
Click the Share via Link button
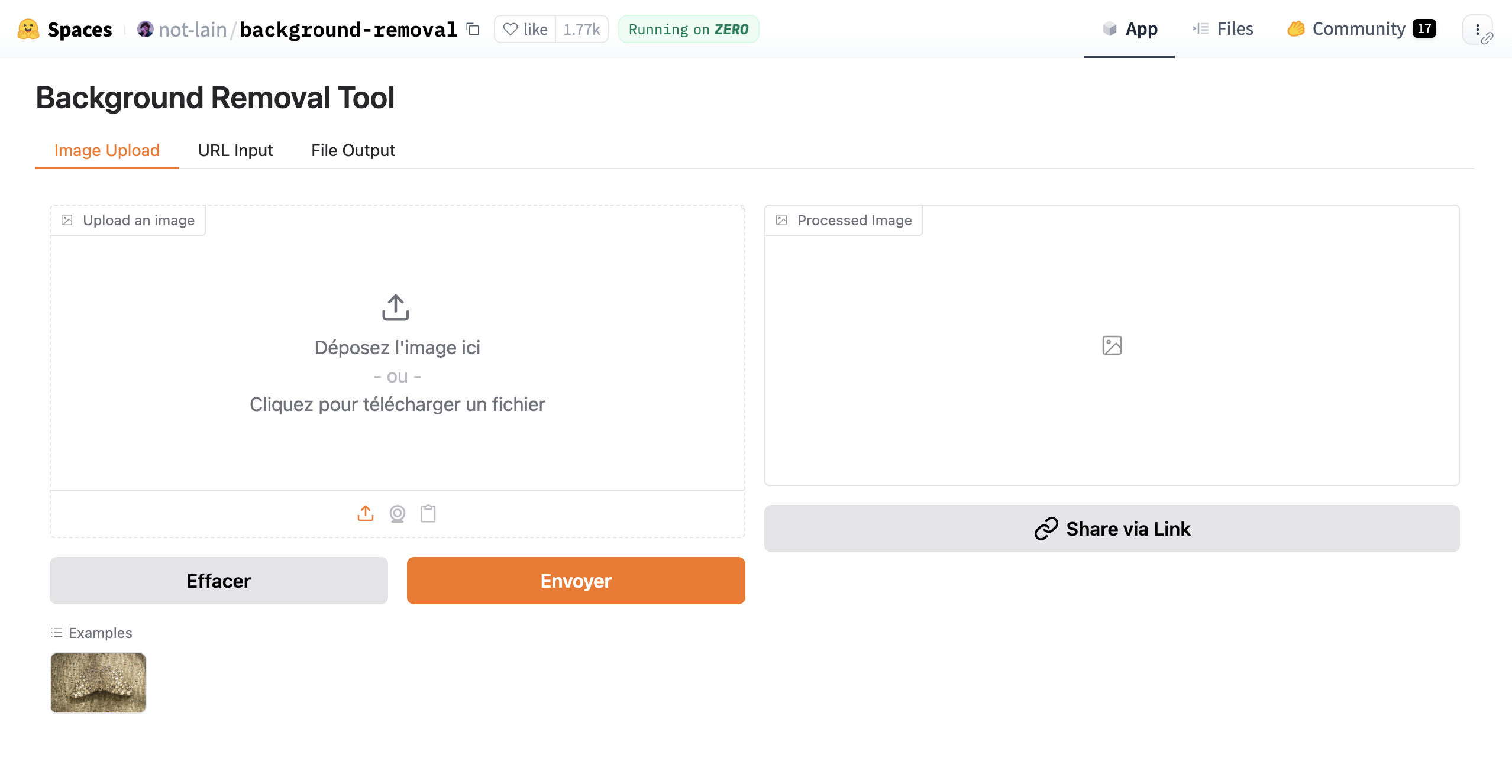tap(1112, 529)
